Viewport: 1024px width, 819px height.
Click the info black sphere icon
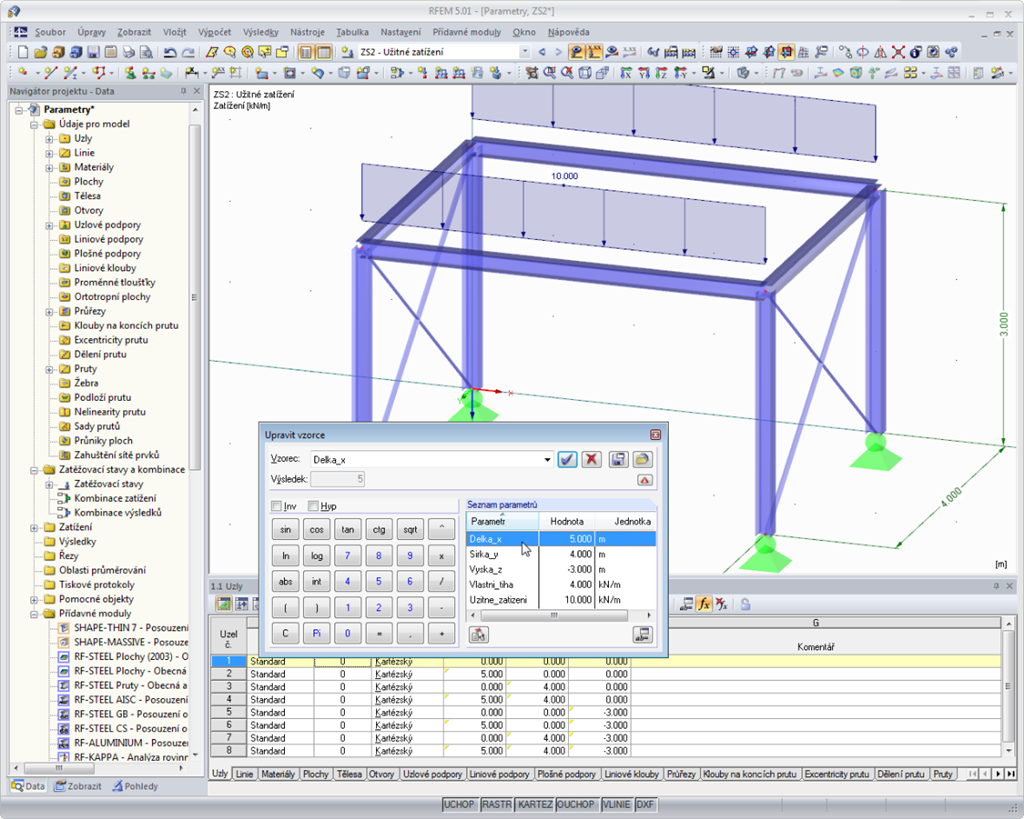click(916, 52)
